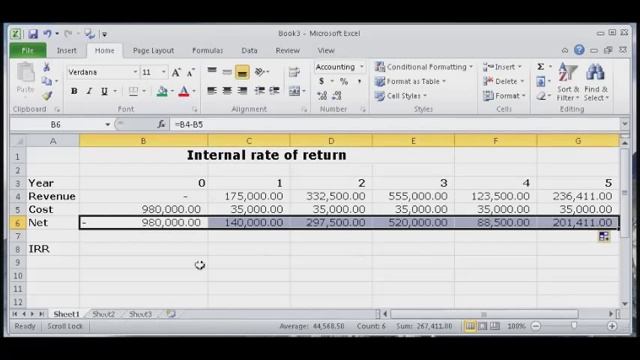This screenshot has height=360, width=640.
Task: Click the Percent Style icon
Action: click(x=344, y=81)
